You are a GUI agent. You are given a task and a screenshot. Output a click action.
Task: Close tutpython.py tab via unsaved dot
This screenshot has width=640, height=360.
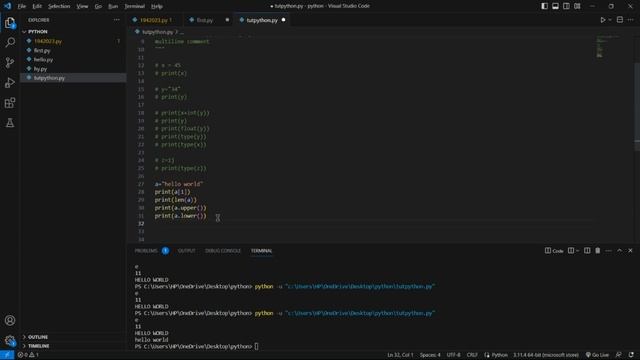283,20
